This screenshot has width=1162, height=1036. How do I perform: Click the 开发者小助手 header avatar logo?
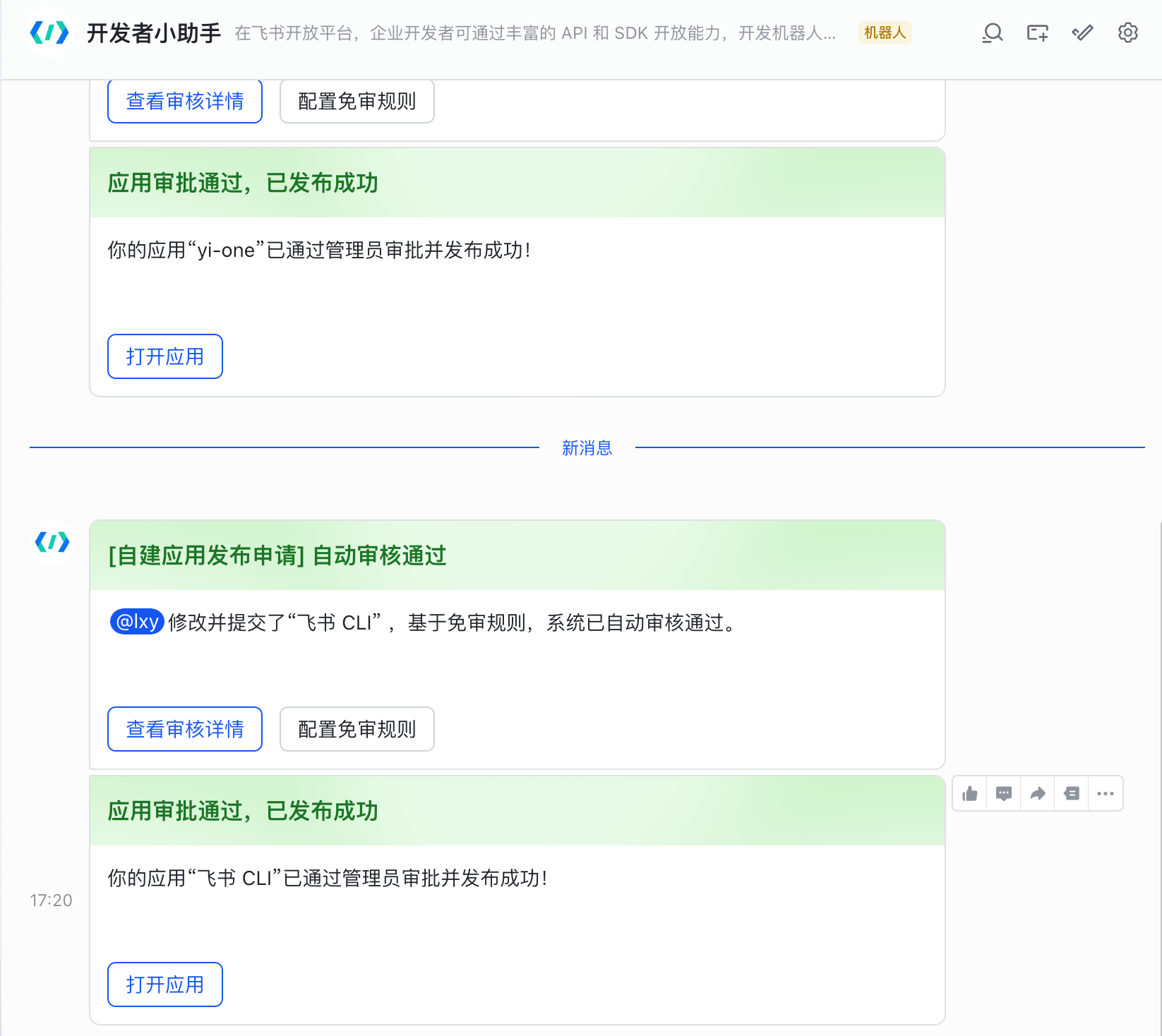tap(50, 32)
